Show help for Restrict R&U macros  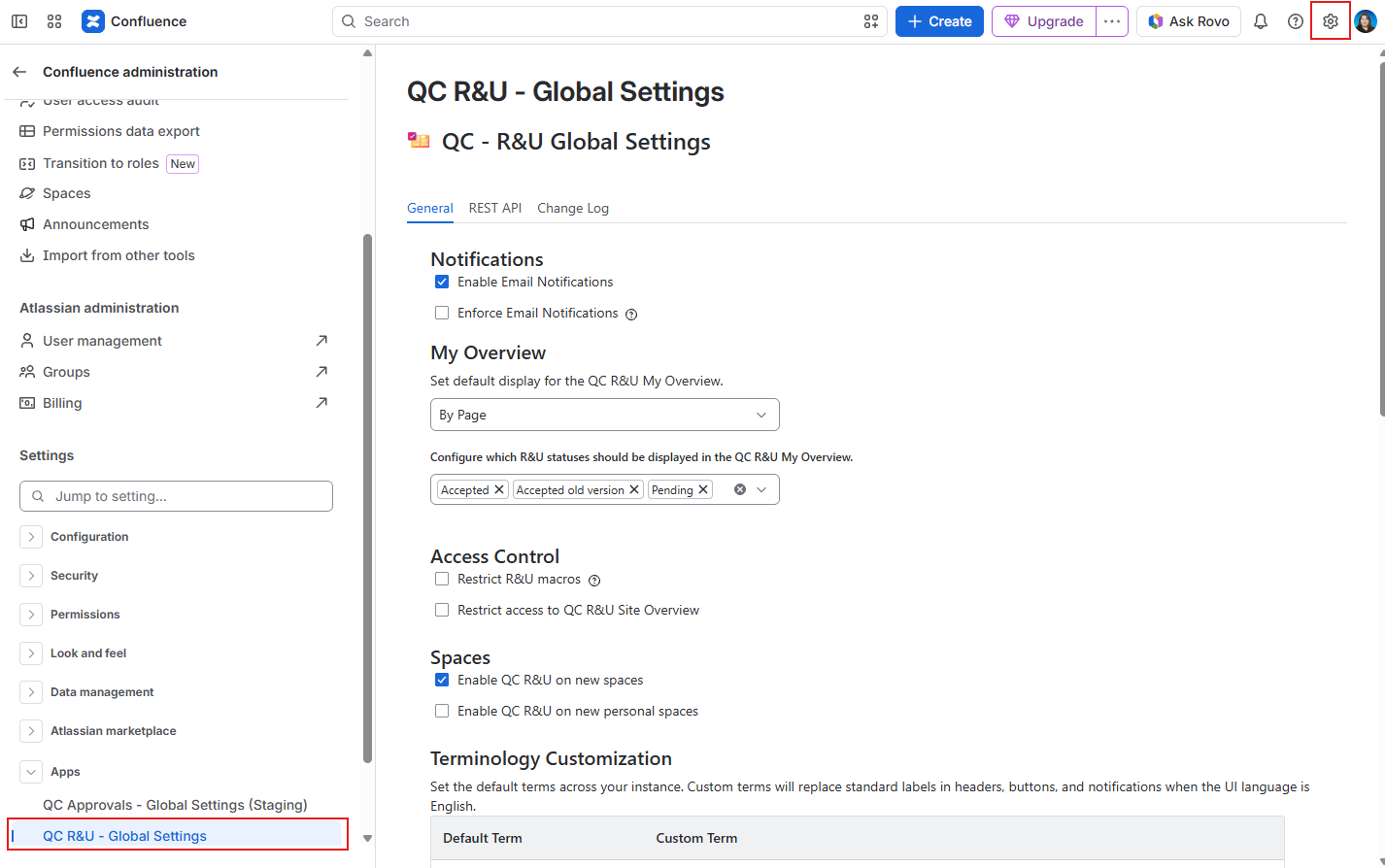coord(594,580)
